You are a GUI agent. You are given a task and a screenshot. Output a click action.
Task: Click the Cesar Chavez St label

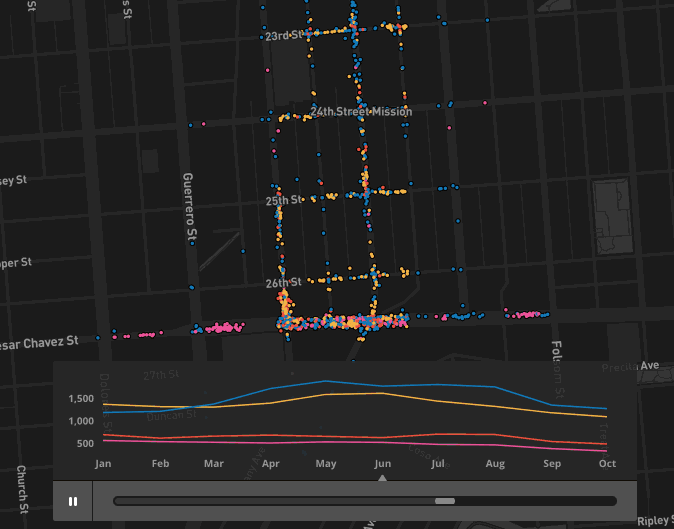39,343
